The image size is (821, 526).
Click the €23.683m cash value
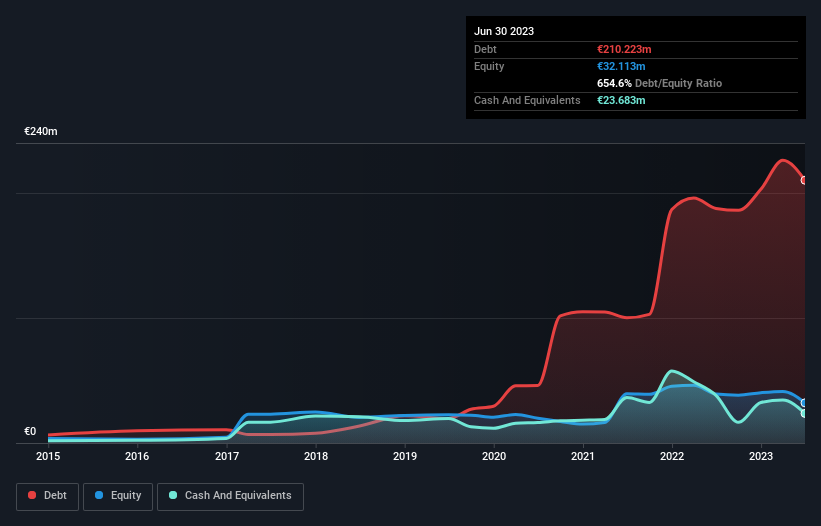tap(621, 100)
